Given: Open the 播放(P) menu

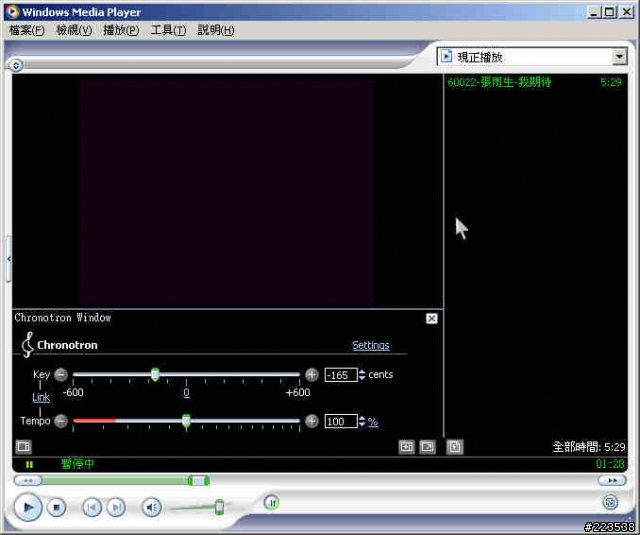Looking at the screenshot, I should tap(121, 30).
